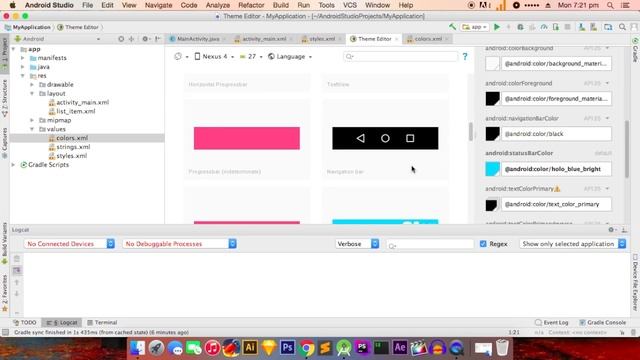Click the Logcat panel settings gear
The image size is (640, 360).
[611, 230]
